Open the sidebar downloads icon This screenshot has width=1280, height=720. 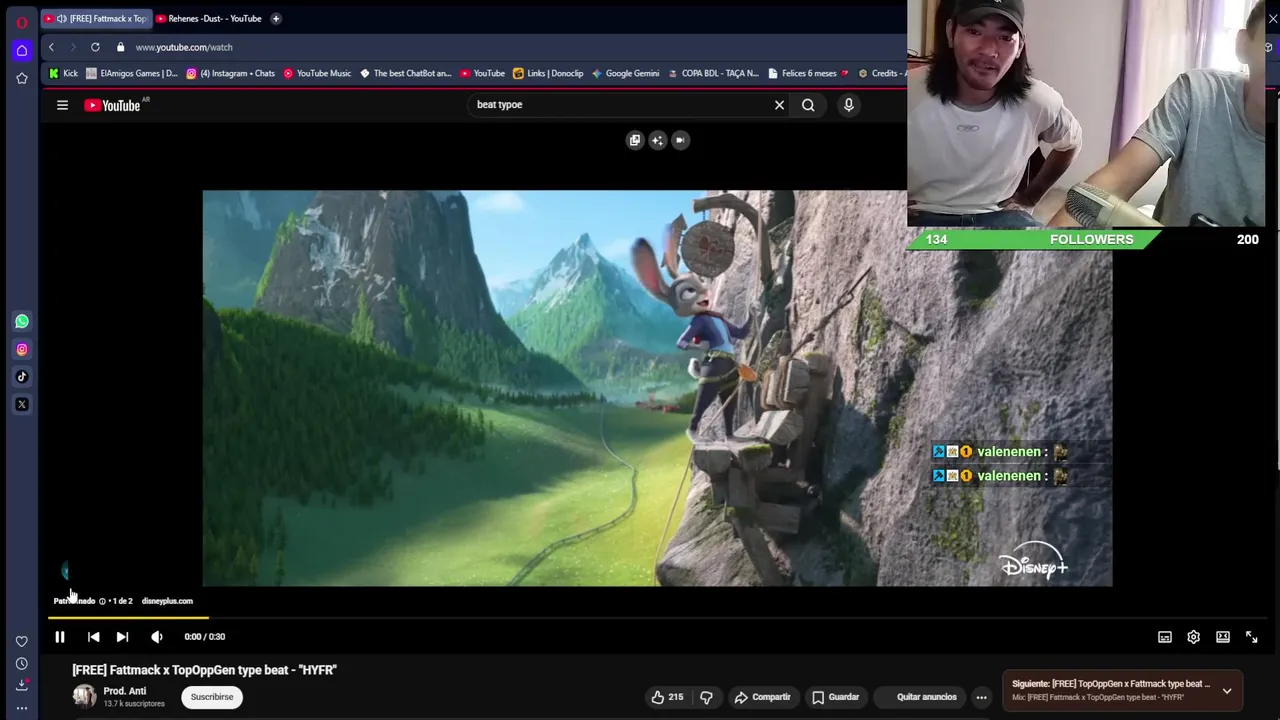[x=22, y=686]
